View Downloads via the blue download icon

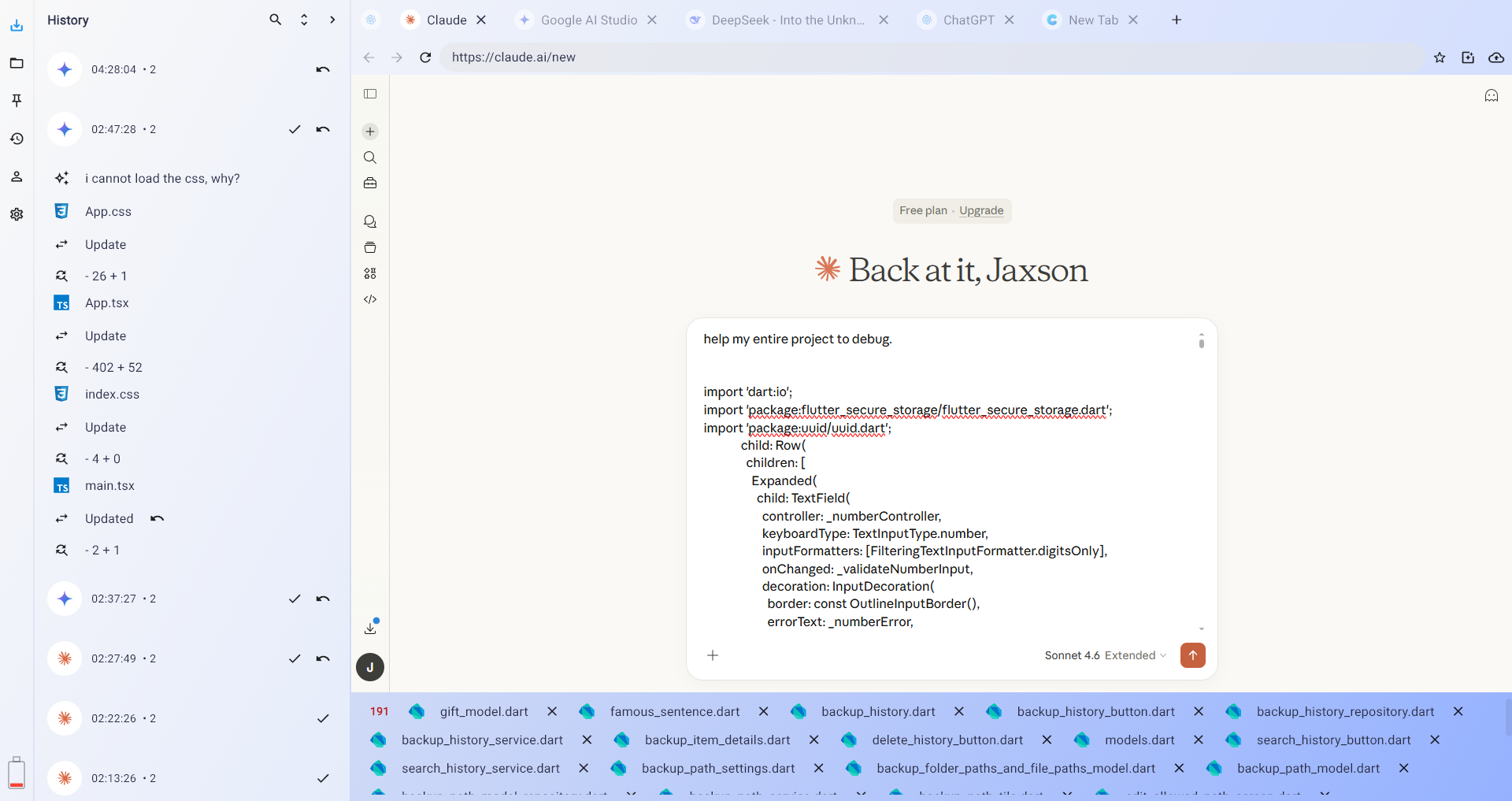click(x=17, y=25)
